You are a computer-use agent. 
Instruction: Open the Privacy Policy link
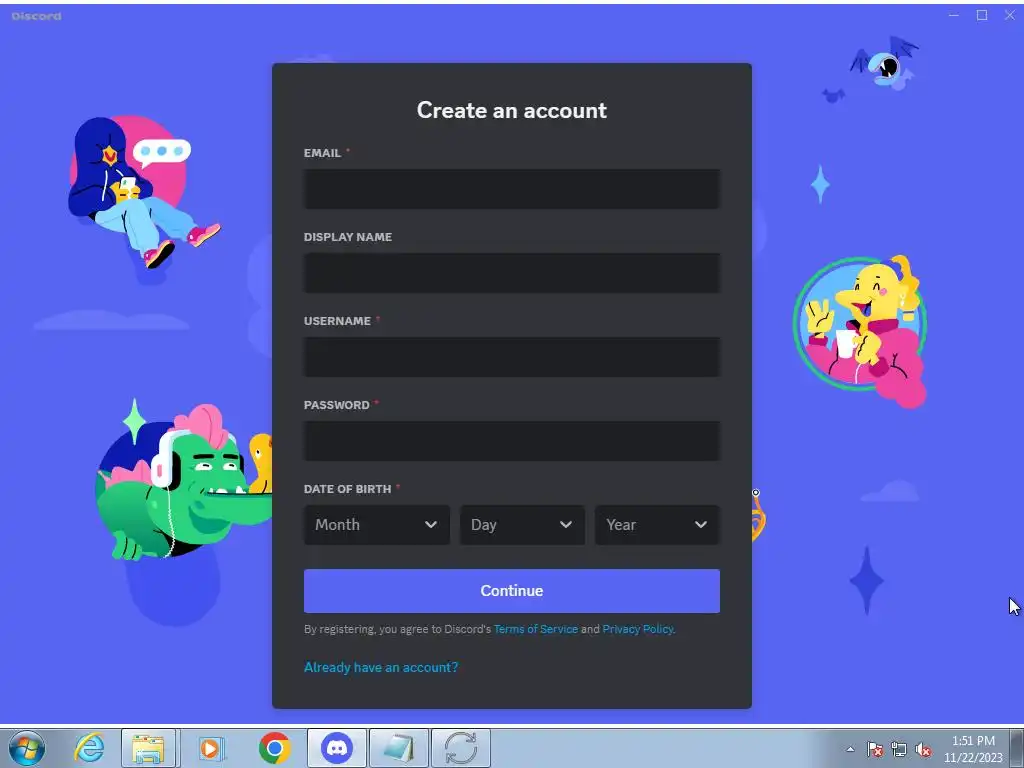click(x=637, y=629)
